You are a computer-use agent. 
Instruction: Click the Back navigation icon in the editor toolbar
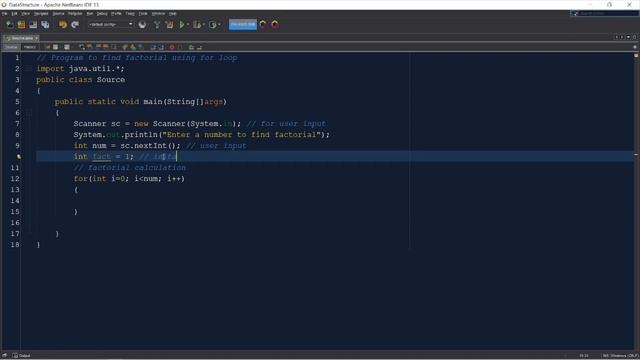click(56, 47)
